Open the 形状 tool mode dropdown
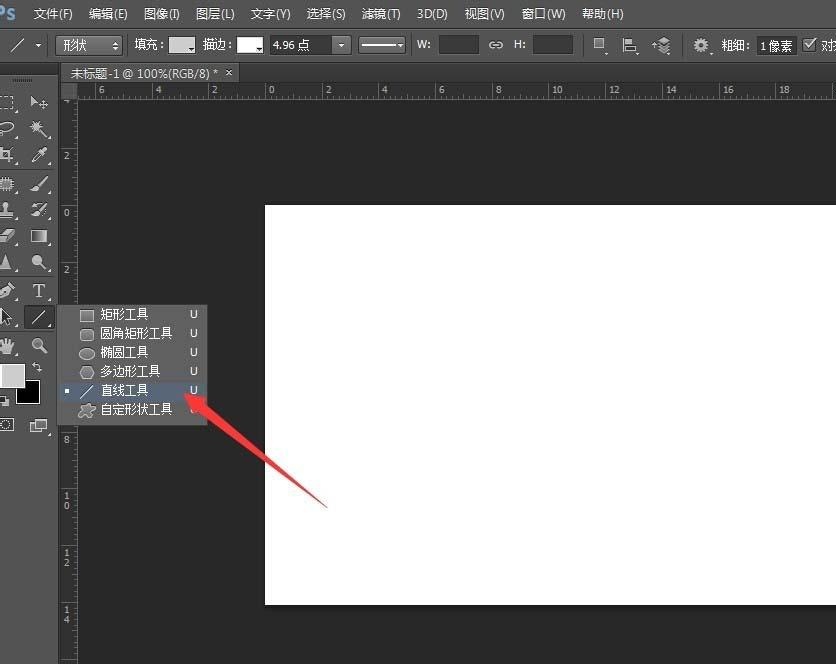This screenshot has height=664, width=836. (88, 45)
